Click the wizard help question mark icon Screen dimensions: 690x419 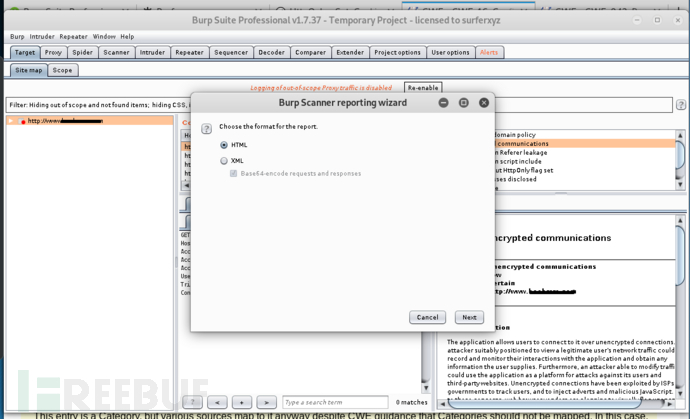click(207, 128)
